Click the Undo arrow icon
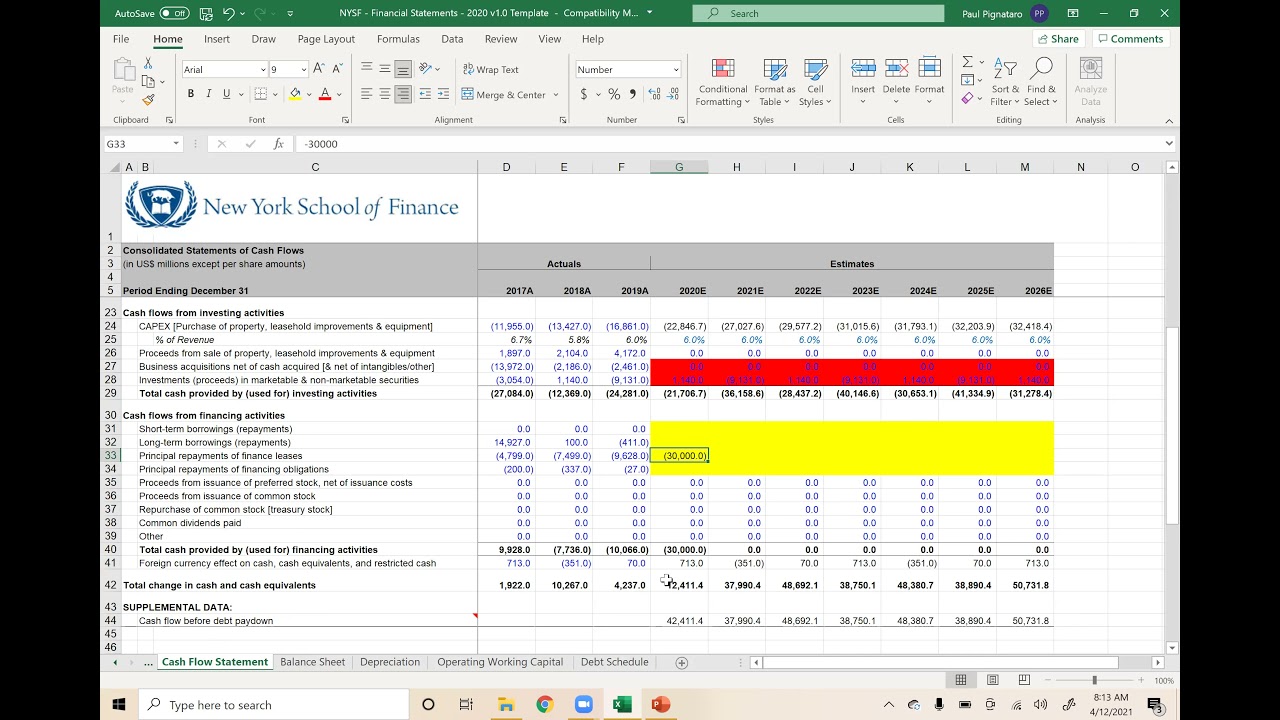Screen dimensions: 1280x720 point(229,13)
